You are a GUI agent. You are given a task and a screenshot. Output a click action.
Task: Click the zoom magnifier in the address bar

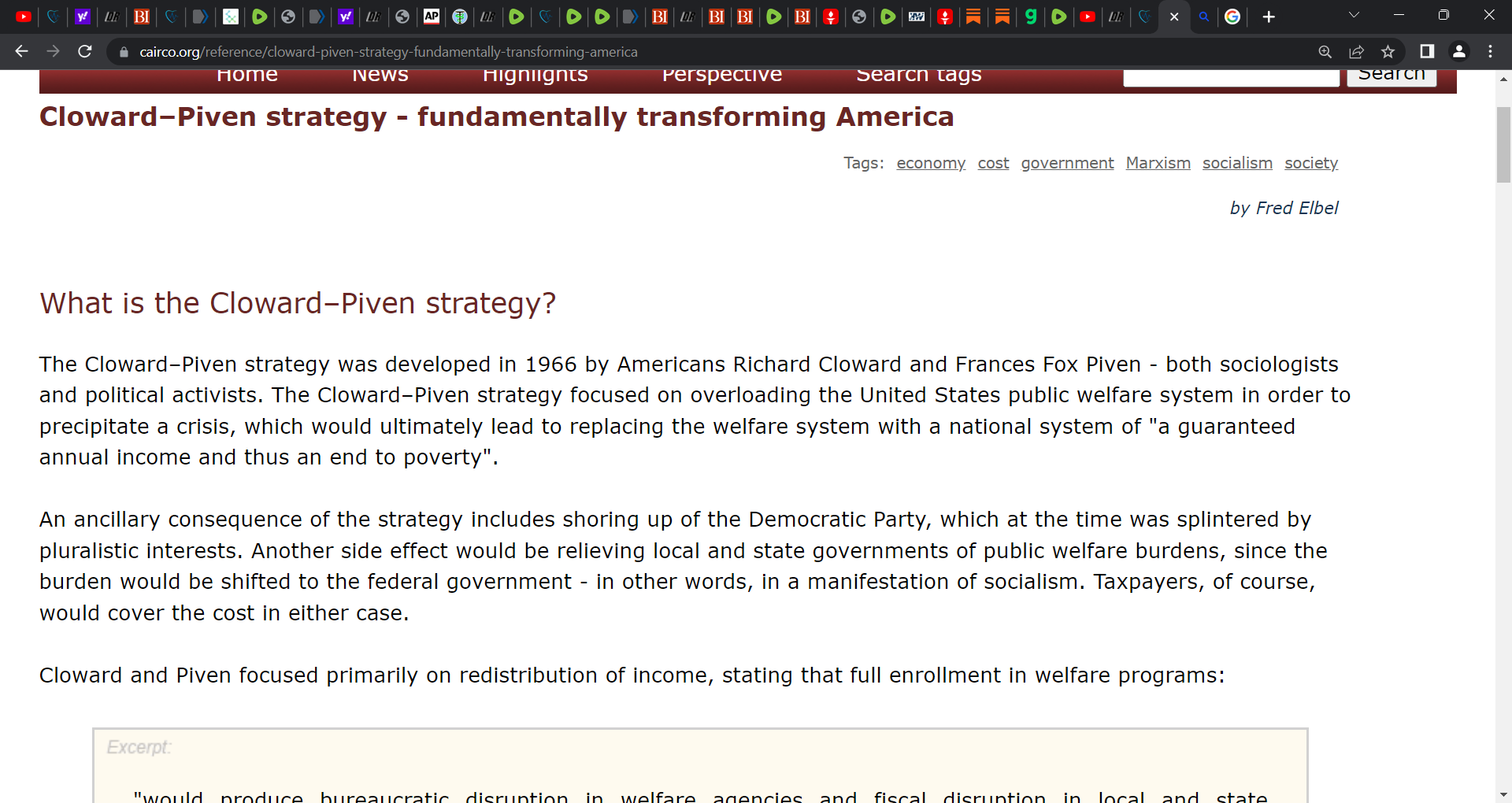pyautogui.click(x=1325, y=51)
